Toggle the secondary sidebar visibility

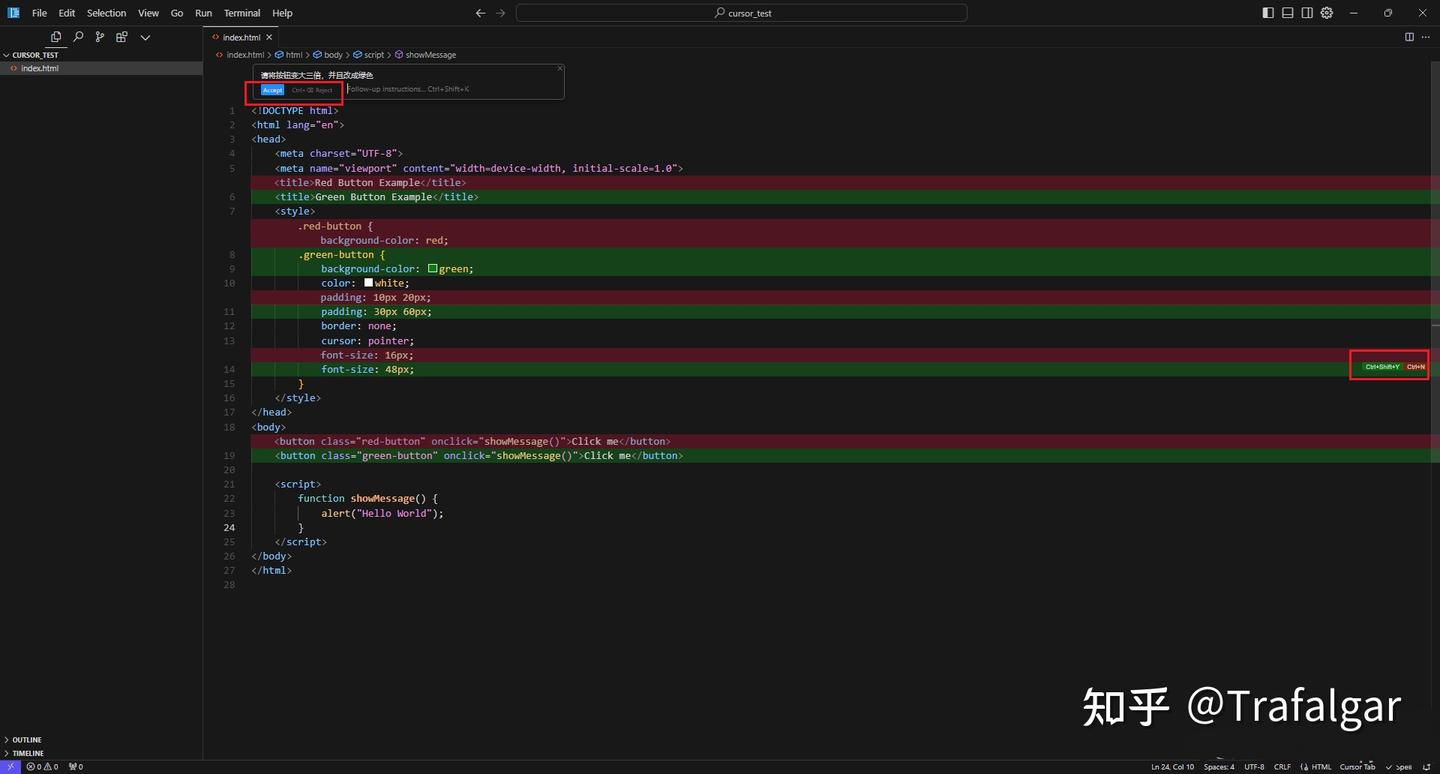pyautogui.click(x=1307, y=13)
